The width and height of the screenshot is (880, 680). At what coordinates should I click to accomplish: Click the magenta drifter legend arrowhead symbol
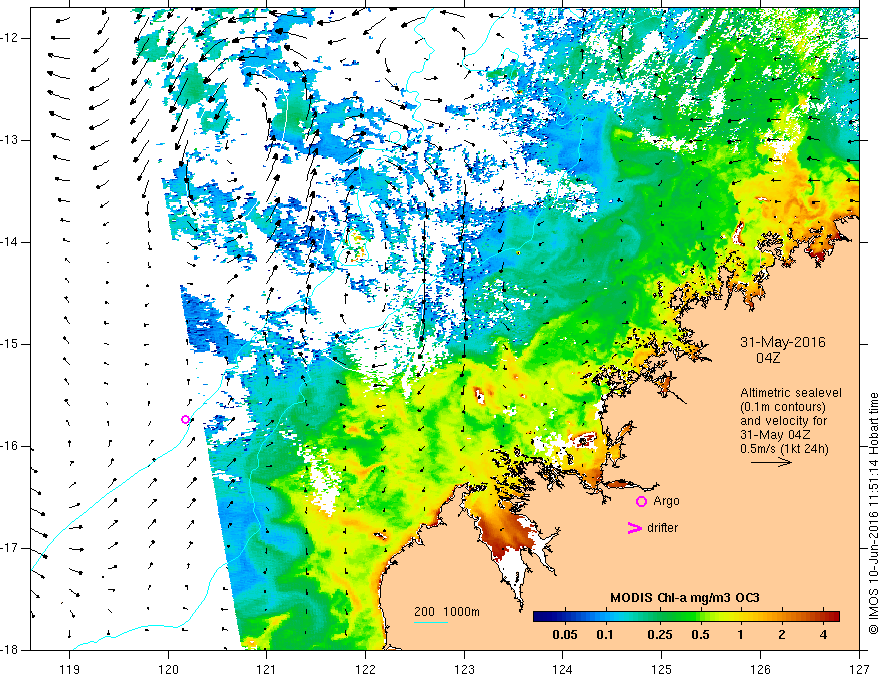[x=635, y=528]
